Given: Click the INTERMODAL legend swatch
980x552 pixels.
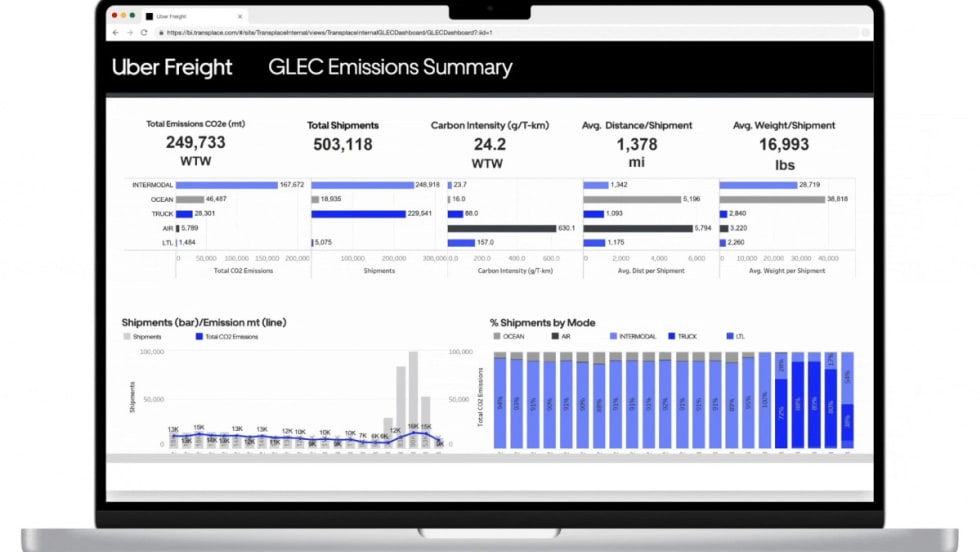Looking at the screenshot, I should (612, 337).
